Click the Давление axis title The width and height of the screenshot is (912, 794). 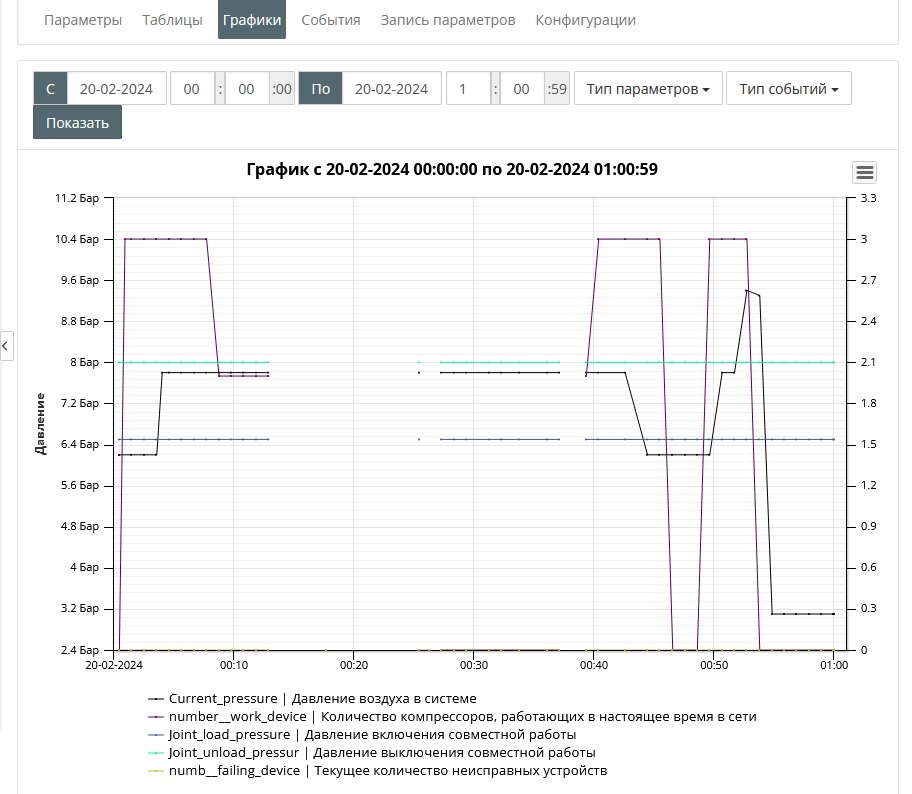(x=40, y=423)
